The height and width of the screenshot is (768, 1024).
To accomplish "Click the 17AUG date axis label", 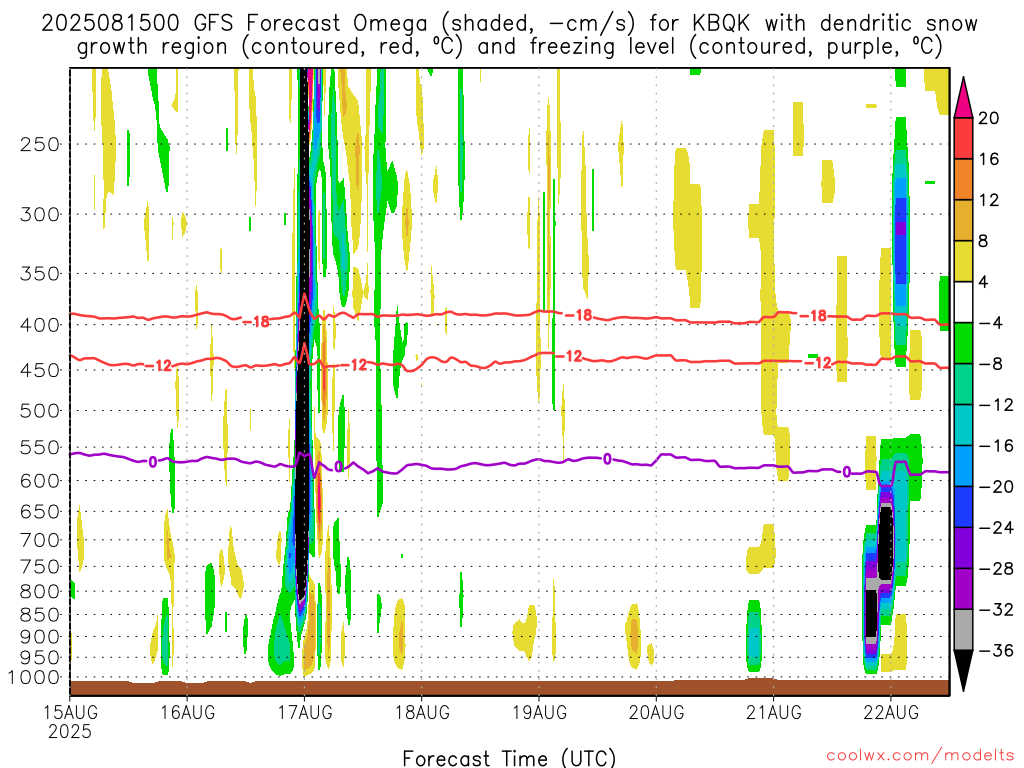I will point(305,712).
